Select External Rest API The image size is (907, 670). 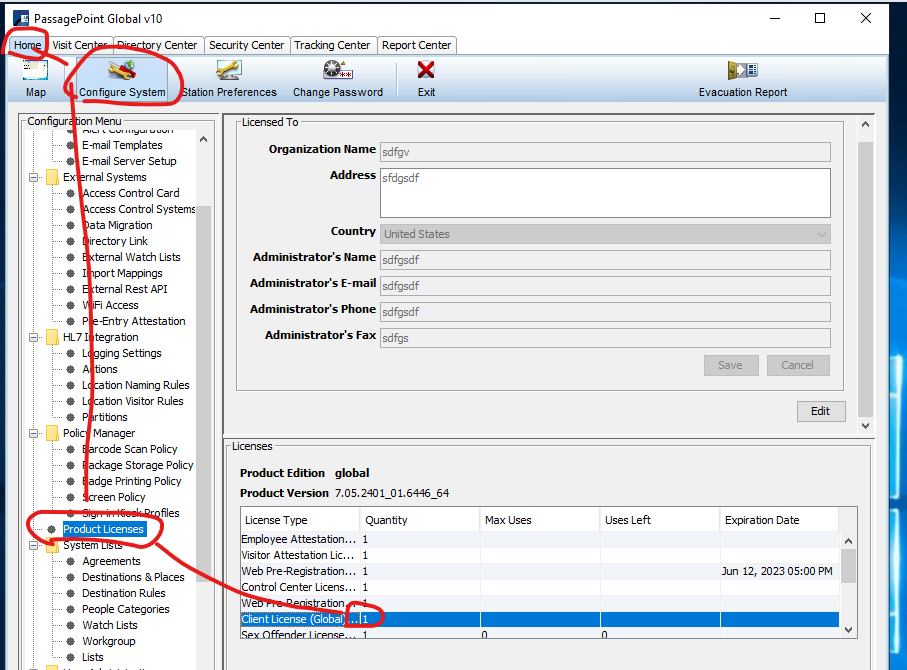point(125,289)
